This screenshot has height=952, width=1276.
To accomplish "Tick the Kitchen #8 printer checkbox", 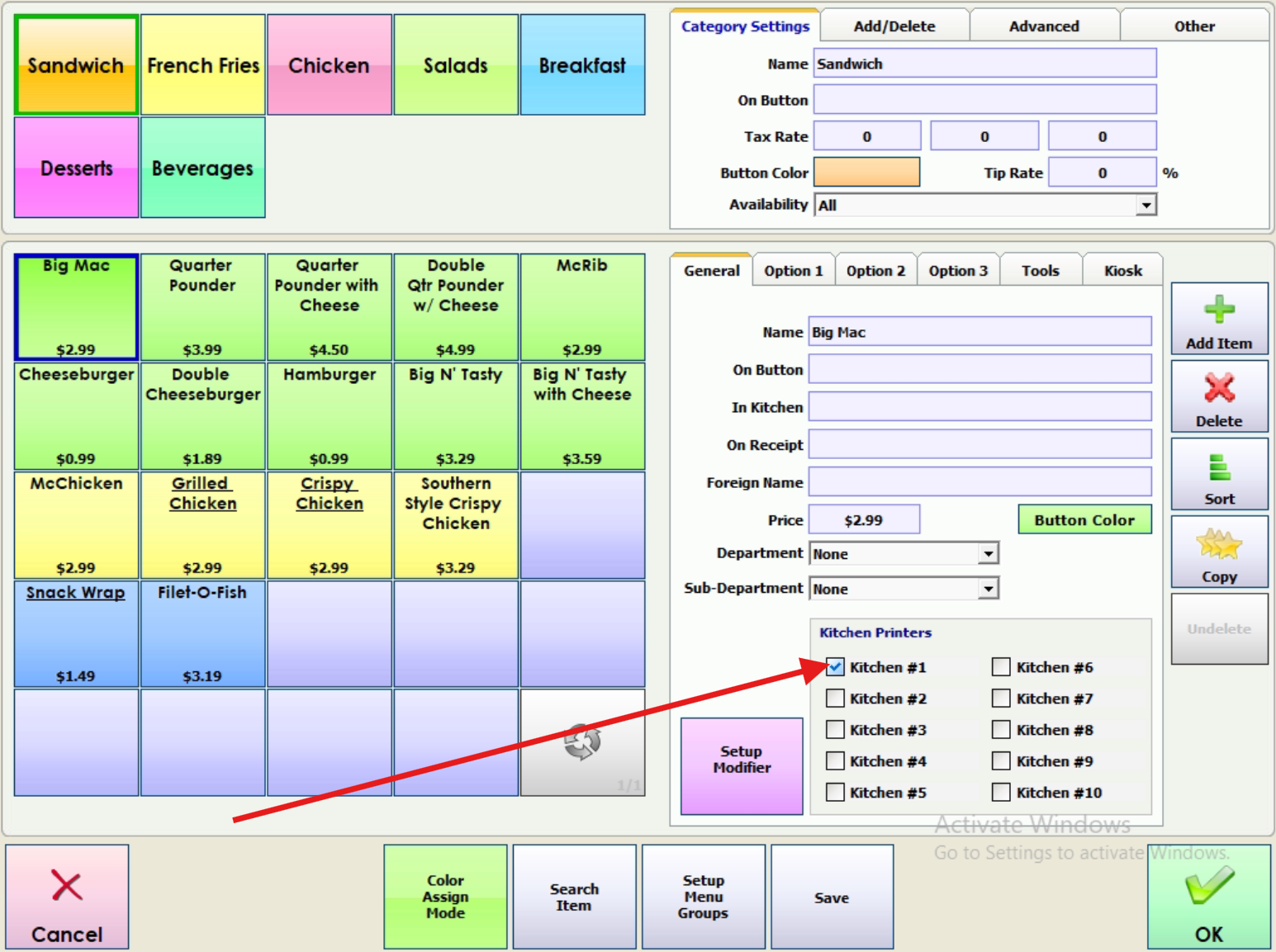I will 1001,730.
